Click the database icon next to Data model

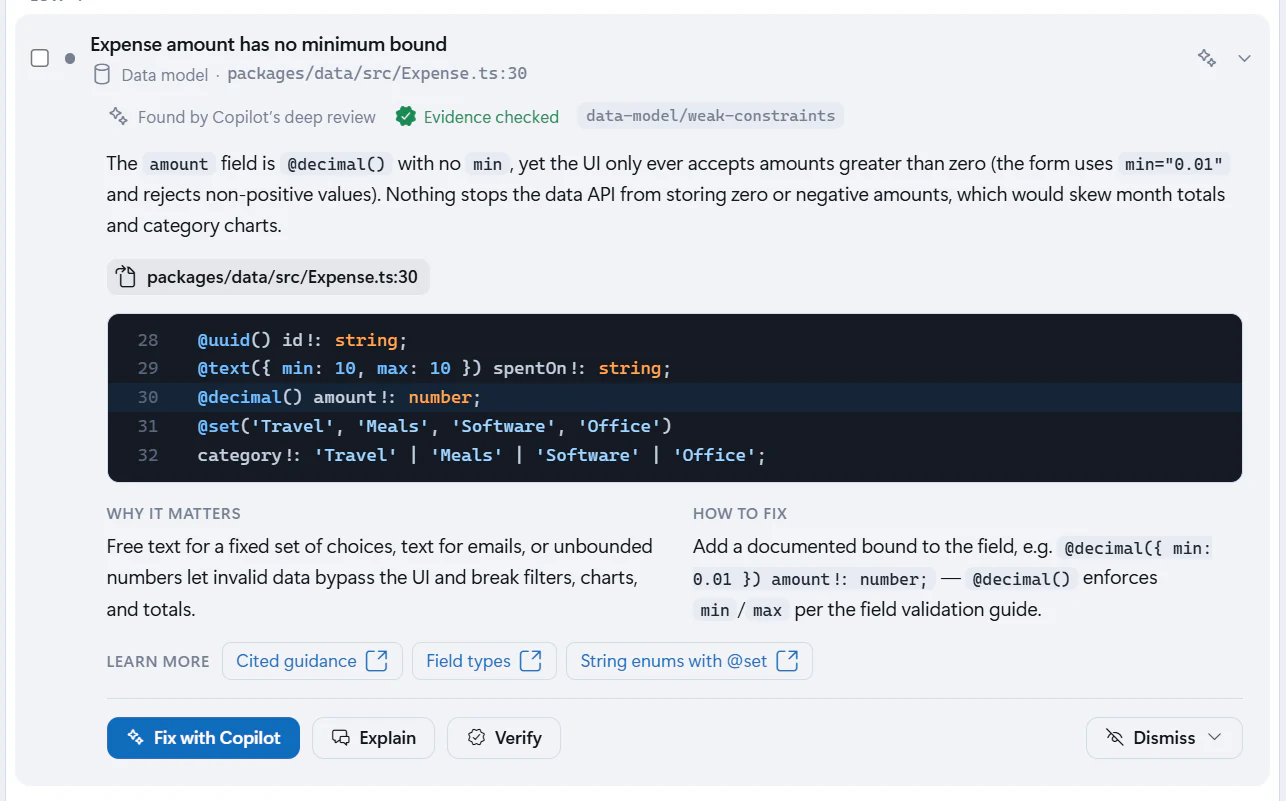click(102, 74)
